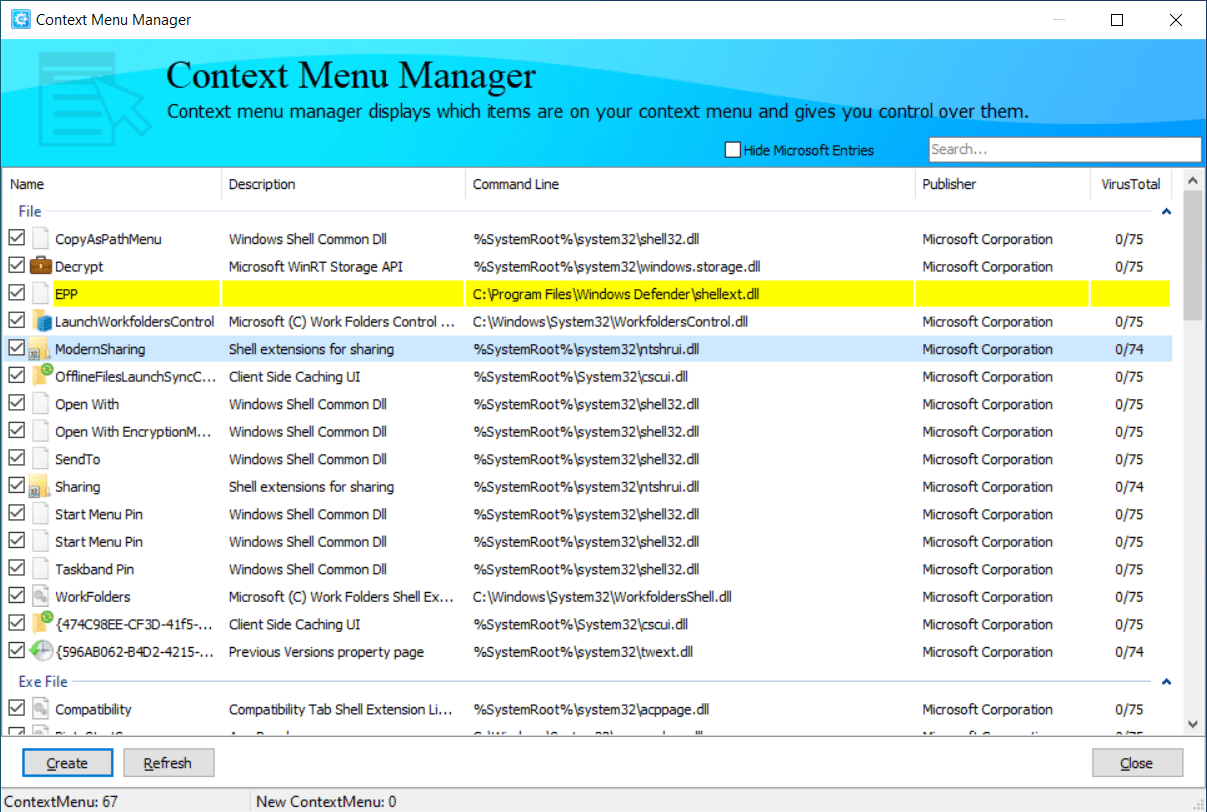Screen dimensions: 1207x812
Task: Disable the ModernSharing checkbox
Action: [x=16, y=349]
